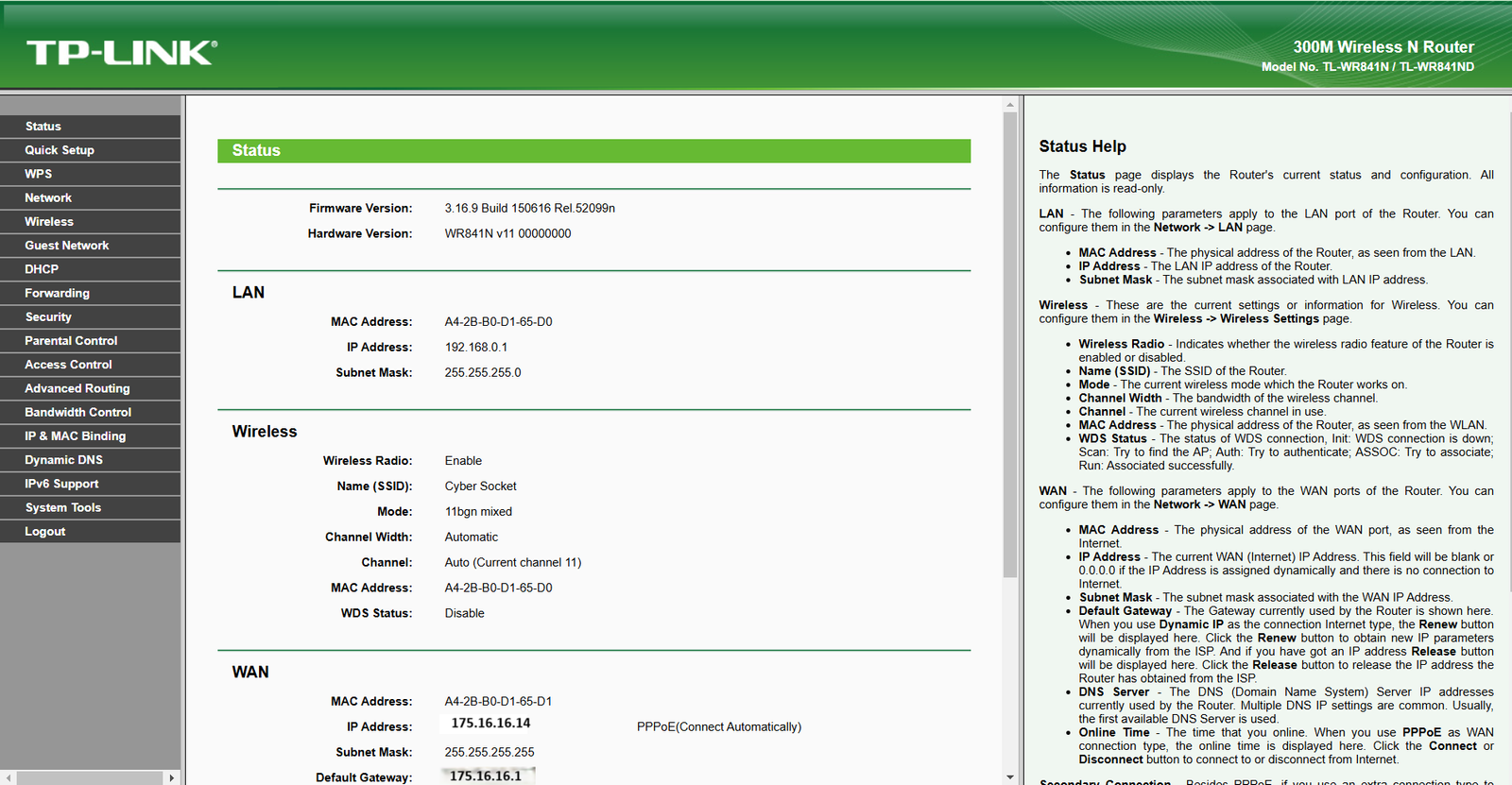Open System Tools menu
Viewport: 1512px width, 785px height.
(90, 508)
